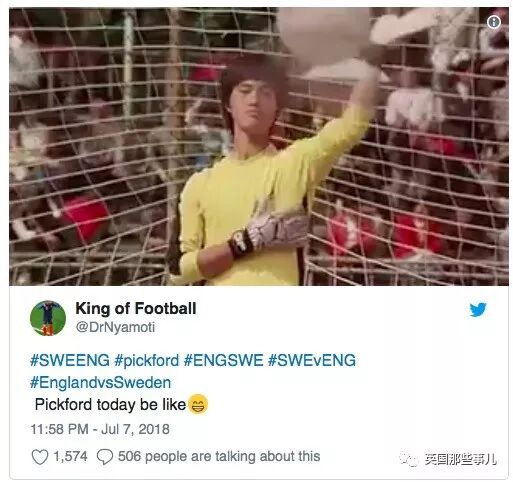This screenshot has width=513, height=482.
Task: Open the King of Football profile avatar
Action: [48, 318]
